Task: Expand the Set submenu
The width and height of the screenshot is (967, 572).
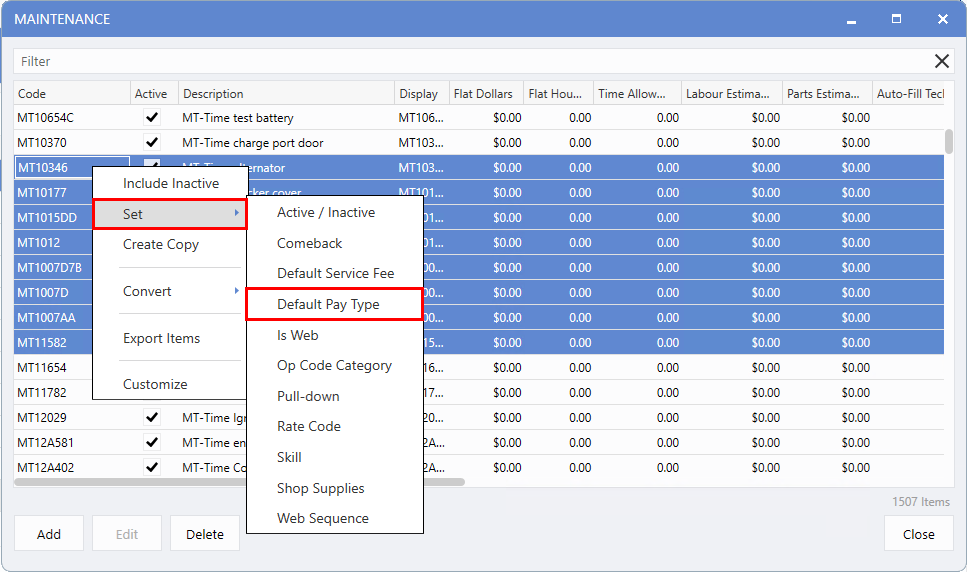Action: click(x=169, y=214)
